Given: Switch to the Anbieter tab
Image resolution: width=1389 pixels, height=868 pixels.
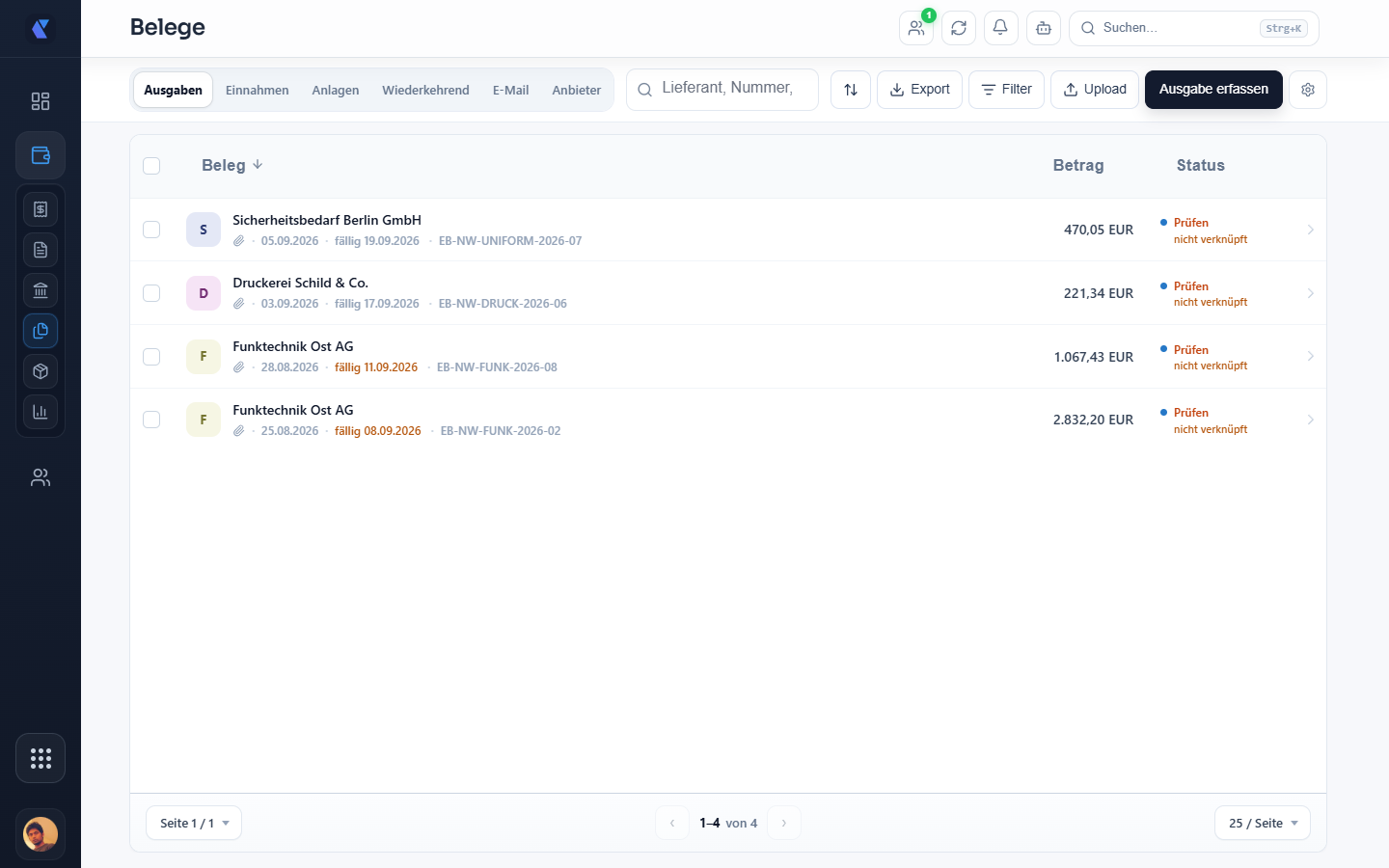Looking at the screenshot, I should click(x=577, y=90).
